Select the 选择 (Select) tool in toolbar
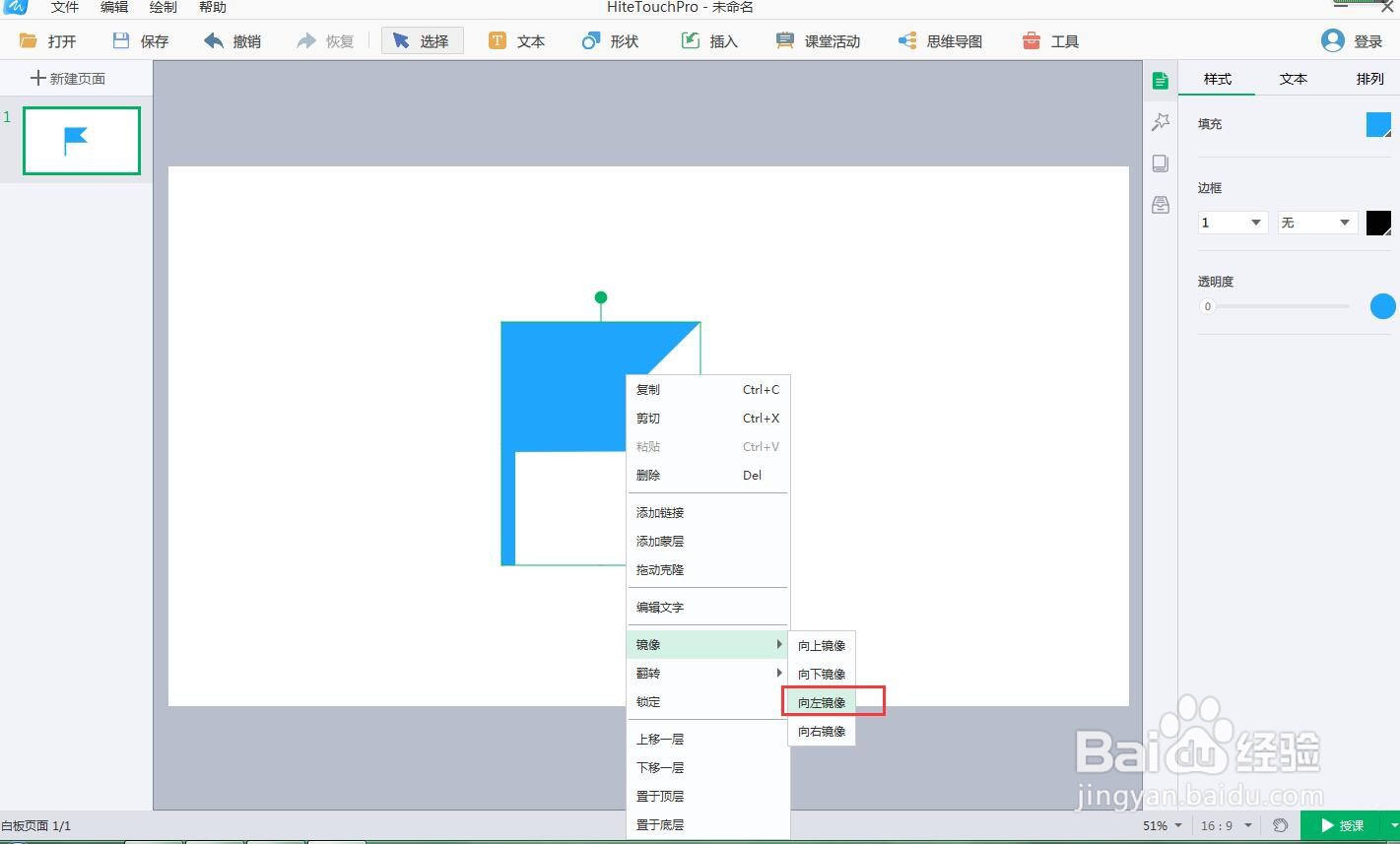The width and height of the screenshot is (1400, 844). point(422,40)
